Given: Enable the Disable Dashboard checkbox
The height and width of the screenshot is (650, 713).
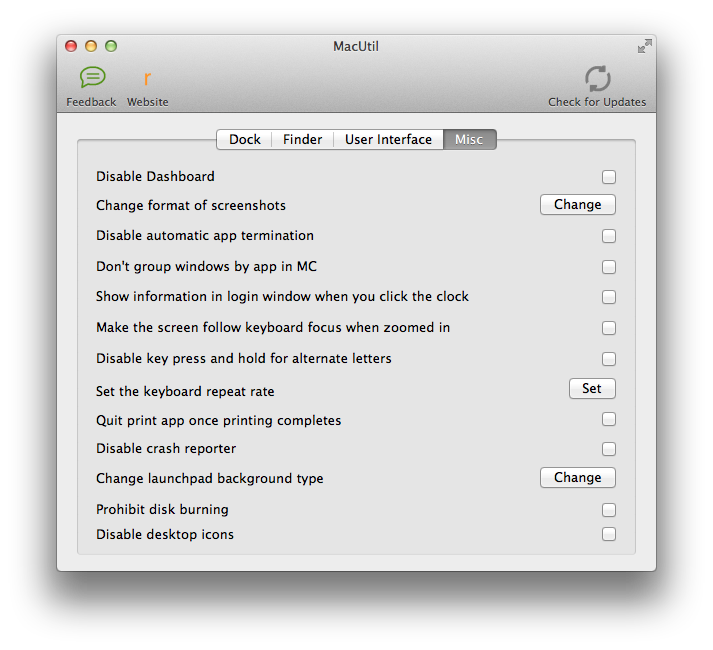Looking at the screenshot, I should tap(609, 177).
